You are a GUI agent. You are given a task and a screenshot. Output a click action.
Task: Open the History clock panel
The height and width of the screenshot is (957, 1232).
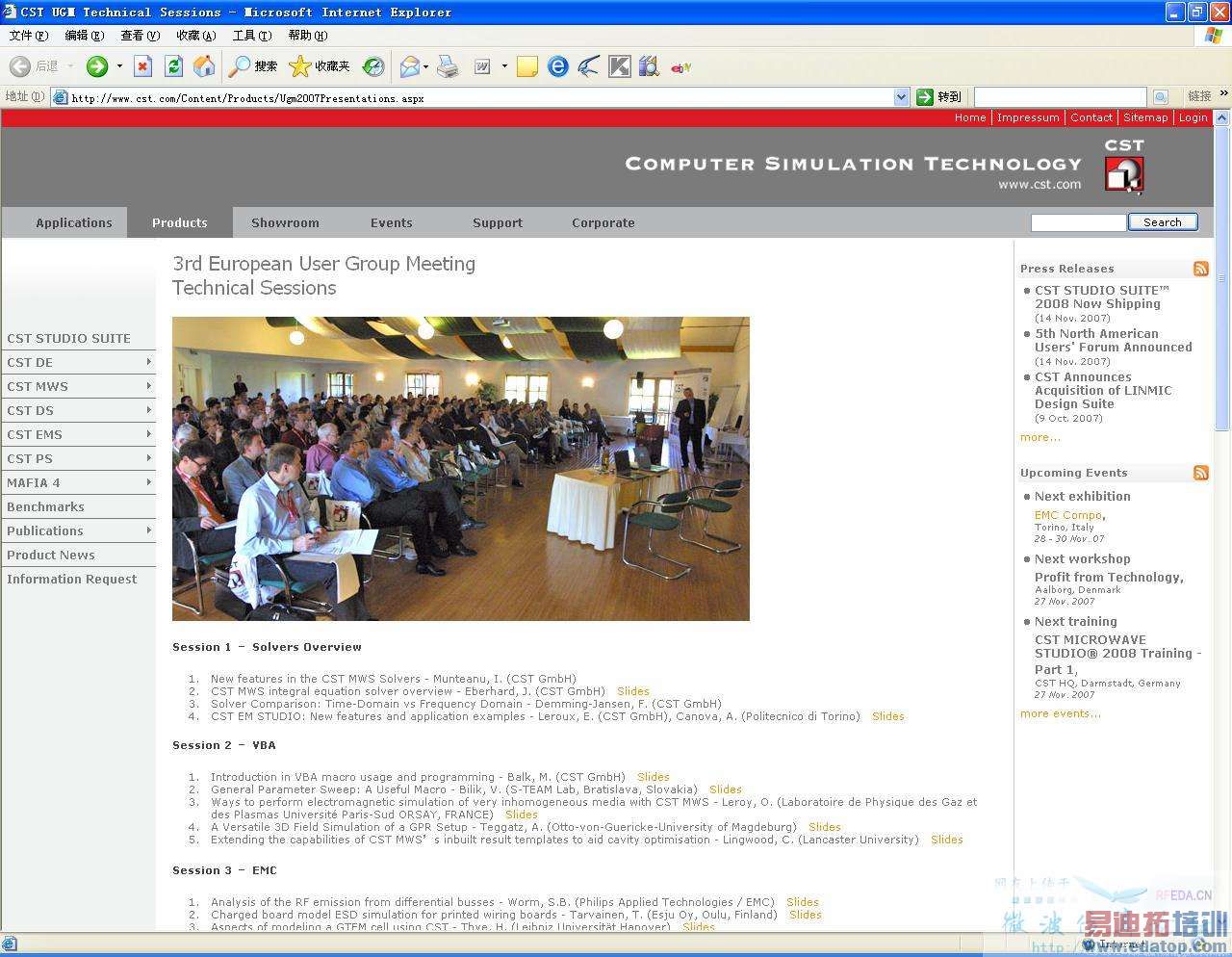pos(373,66)
